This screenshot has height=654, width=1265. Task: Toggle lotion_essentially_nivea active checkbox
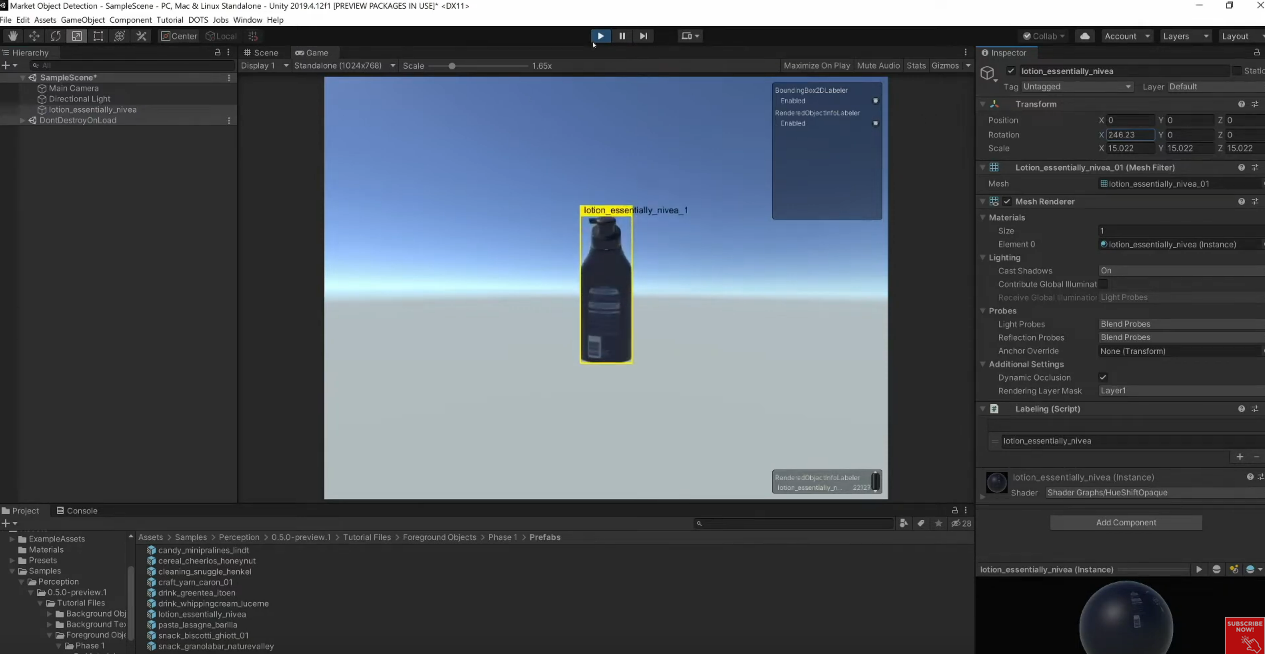[x=1011, y=71]
